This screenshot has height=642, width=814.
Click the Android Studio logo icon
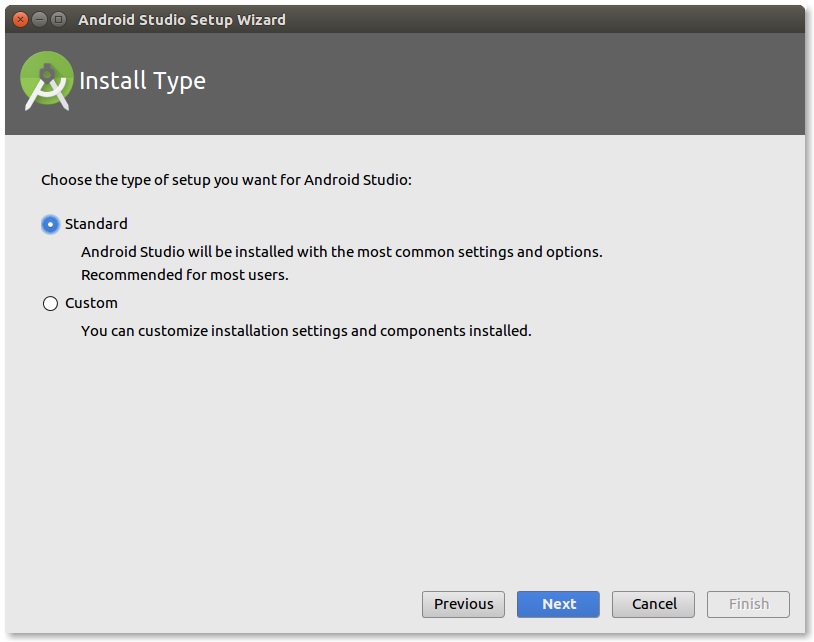46,80
